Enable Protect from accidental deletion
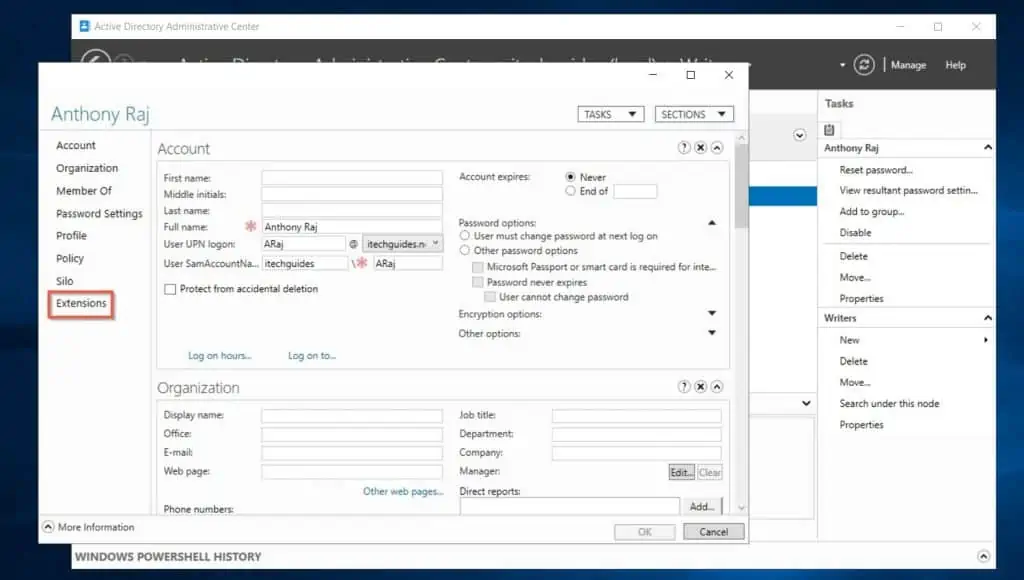 (170, 289)
